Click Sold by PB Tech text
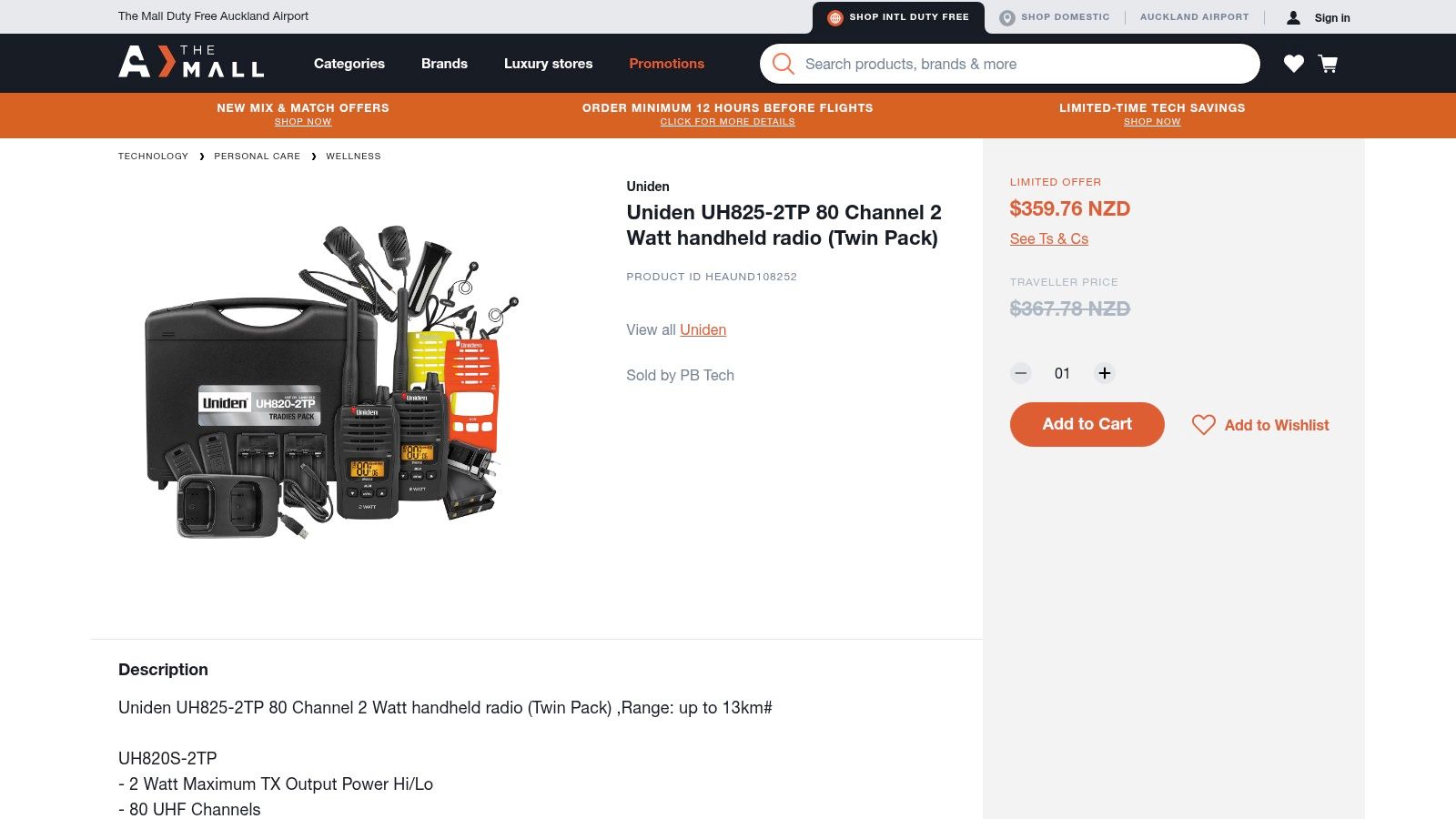The height and width of the screenshot is (819, 1456). pos(680,375)
